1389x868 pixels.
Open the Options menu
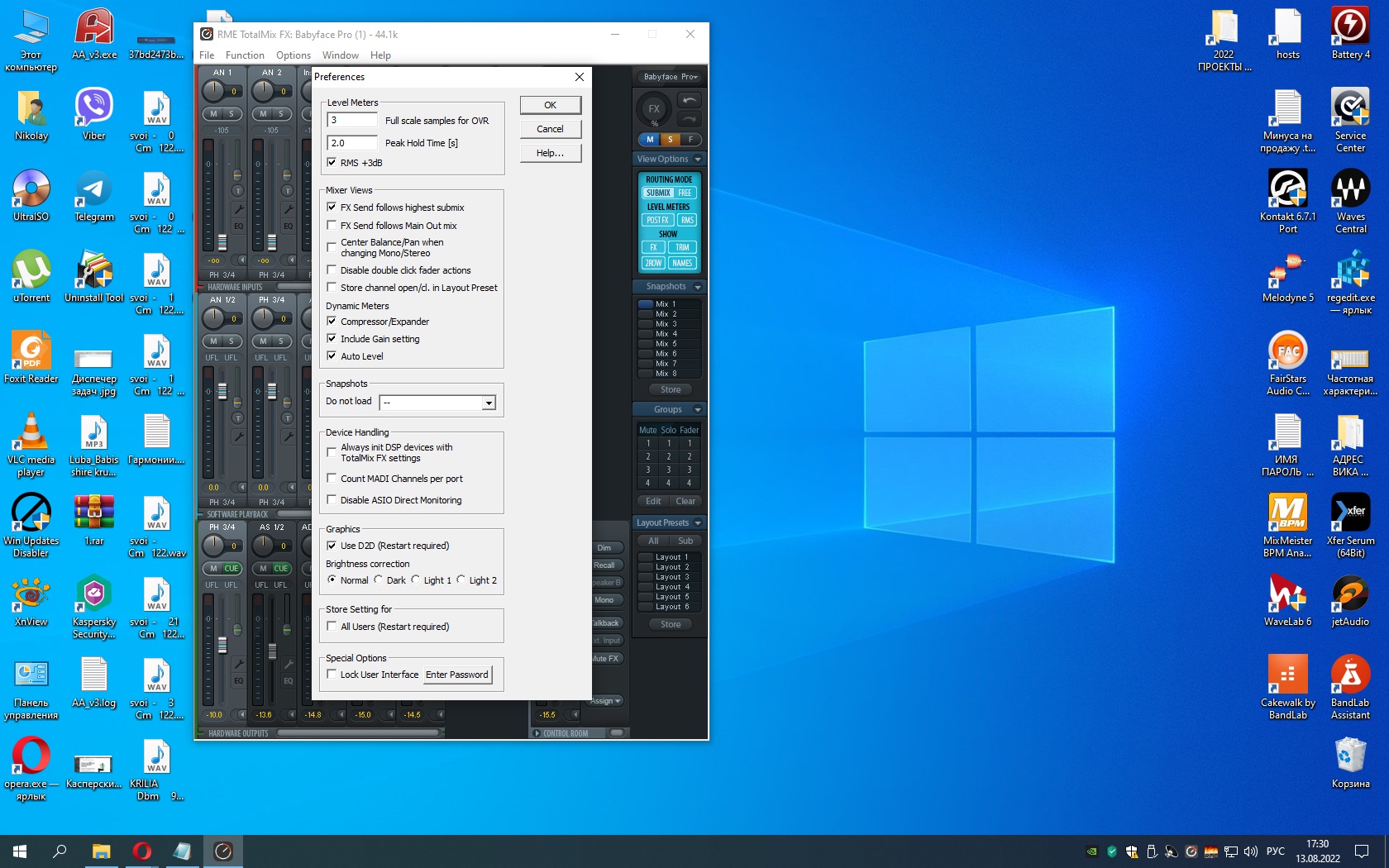point(293,55)
